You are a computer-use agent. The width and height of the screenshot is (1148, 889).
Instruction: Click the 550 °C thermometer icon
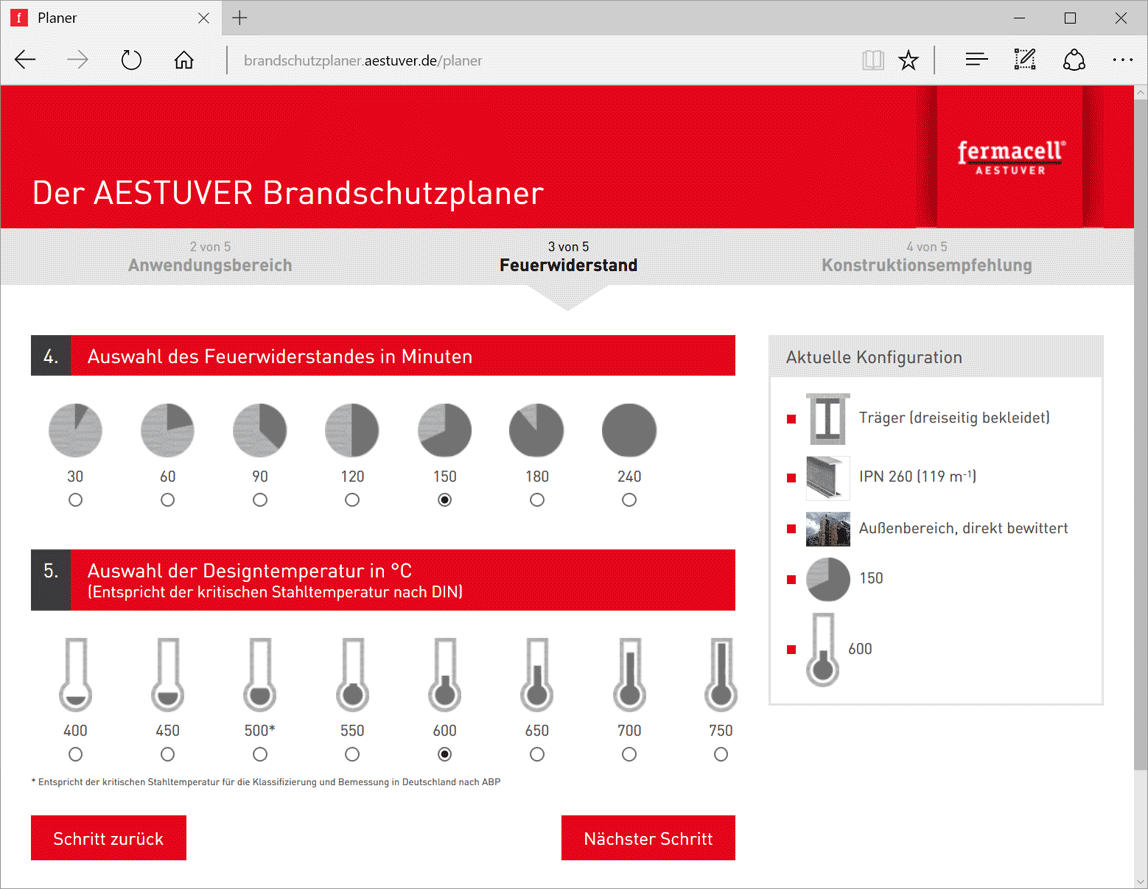[x=352, y=674]
